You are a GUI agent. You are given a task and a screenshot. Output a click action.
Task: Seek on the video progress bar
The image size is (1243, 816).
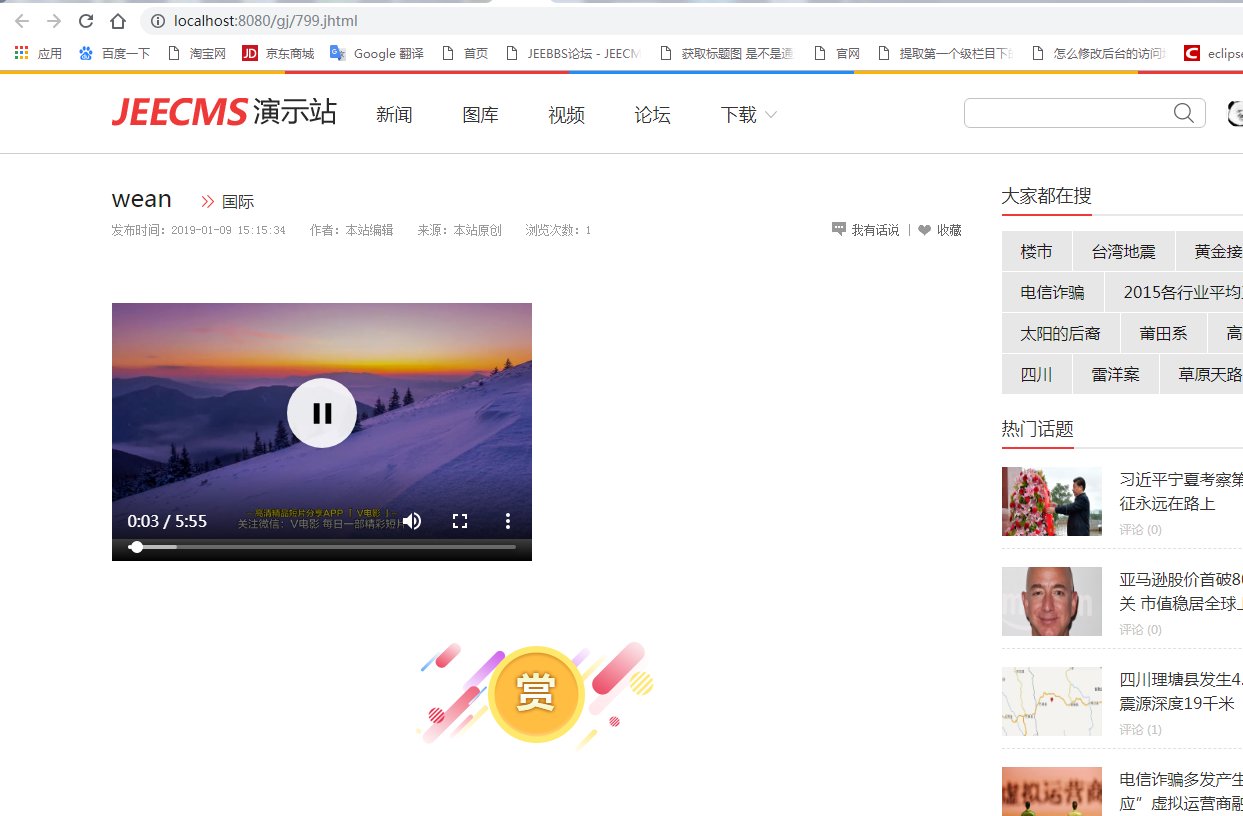[322, 547]
